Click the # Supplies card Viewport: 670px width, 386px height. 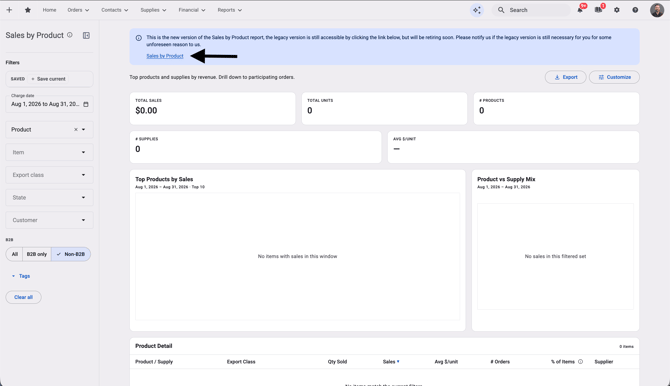point(255,147)
